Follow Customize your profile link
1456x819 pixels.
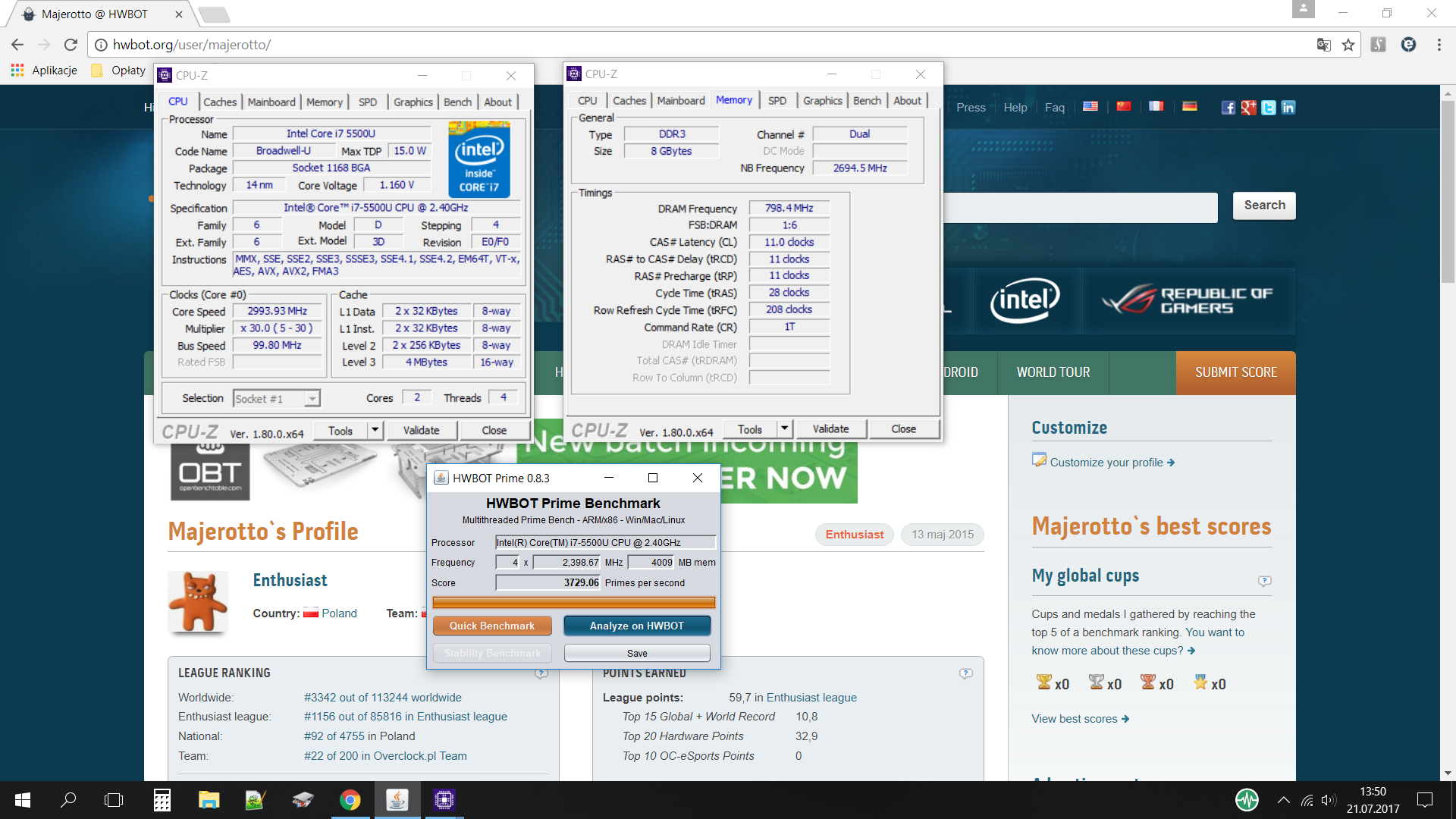[x=1106, y=463]
